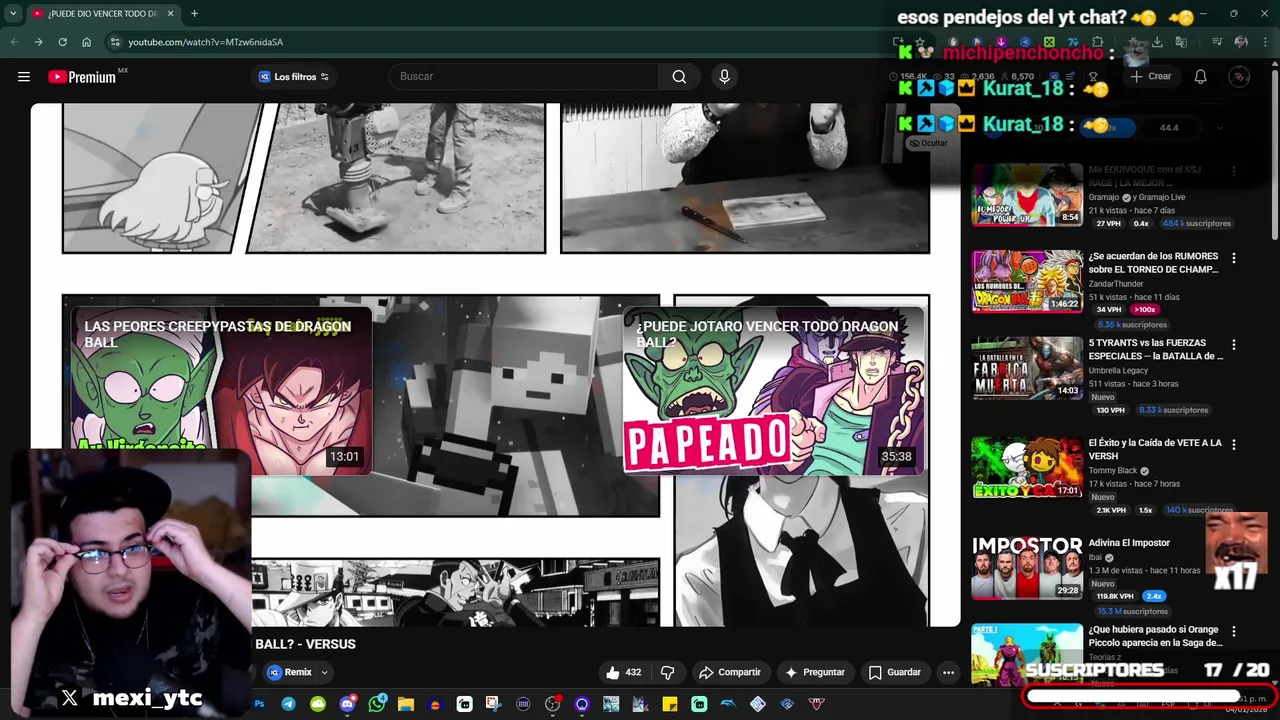Toggle Los filtros

pyautogui.click(x=293, y=77)
